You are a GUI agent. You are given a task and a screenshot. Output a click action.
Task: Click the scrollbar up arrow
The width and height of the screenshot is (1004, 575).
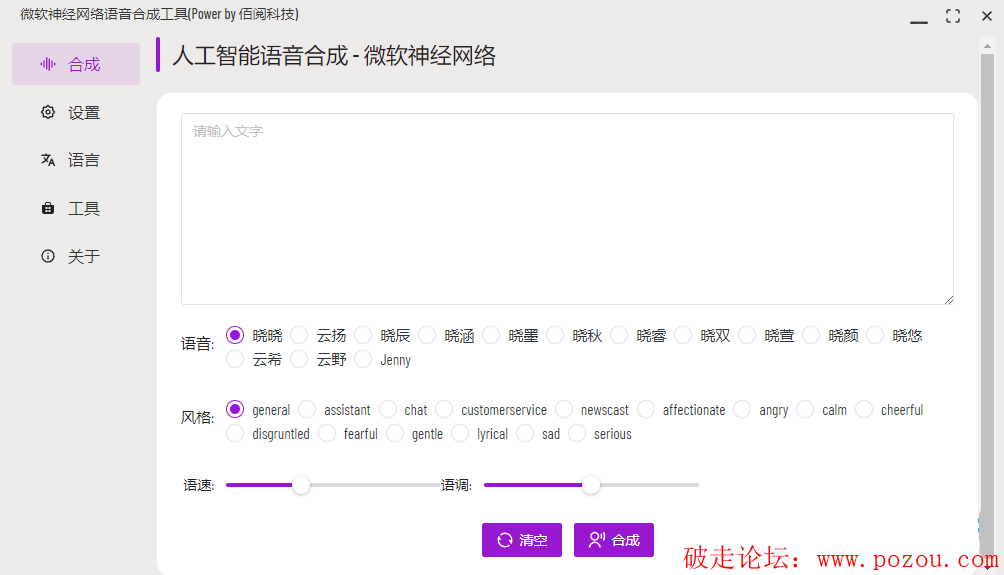coord(987,45)
